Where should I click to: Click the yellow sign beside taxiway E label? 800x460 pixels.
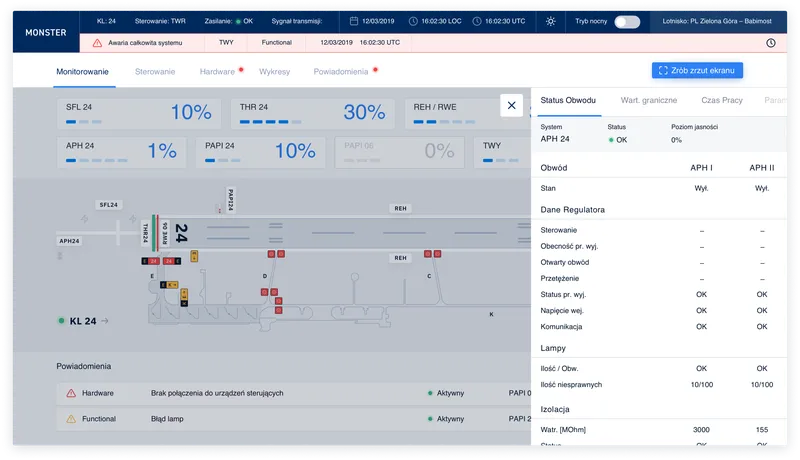tap(169, 285)
